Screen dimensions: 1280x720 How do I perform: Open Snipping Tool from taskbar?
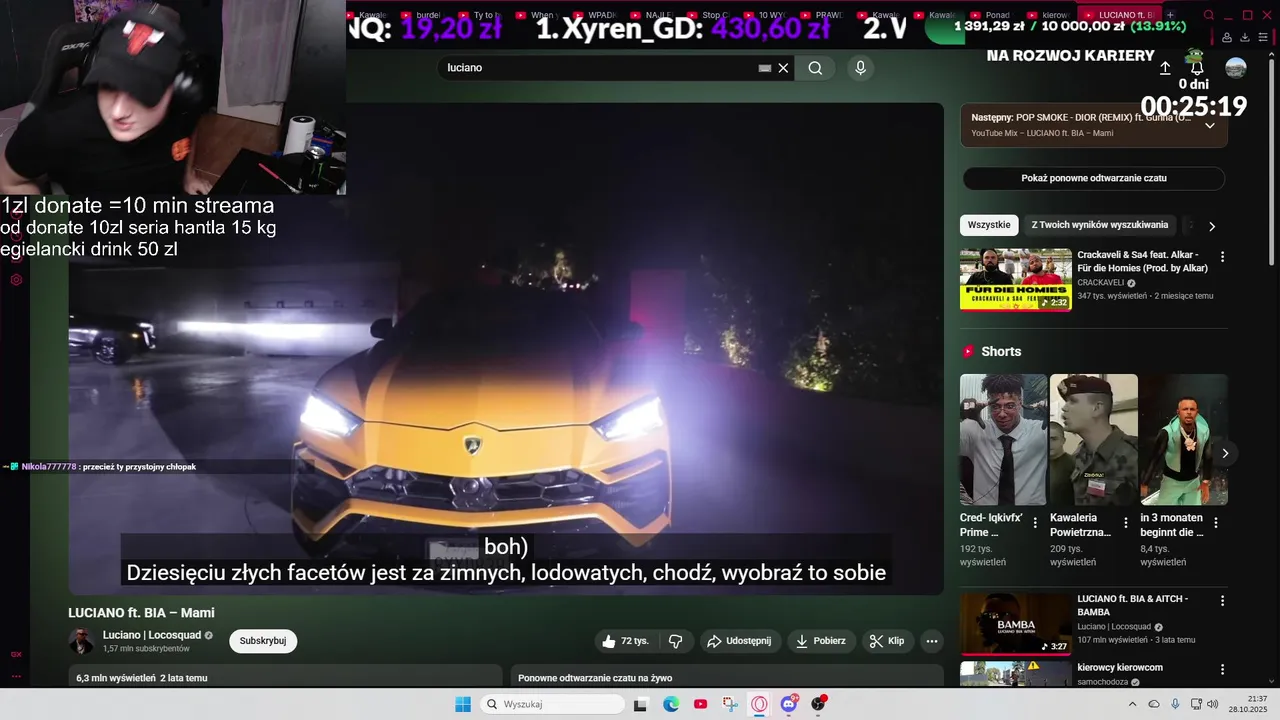730,704
